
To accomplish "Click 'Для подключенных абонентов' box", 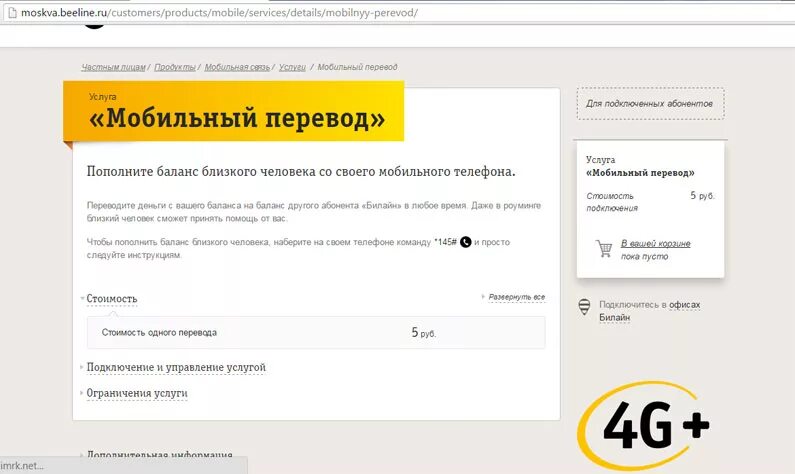I will [651, 103].
